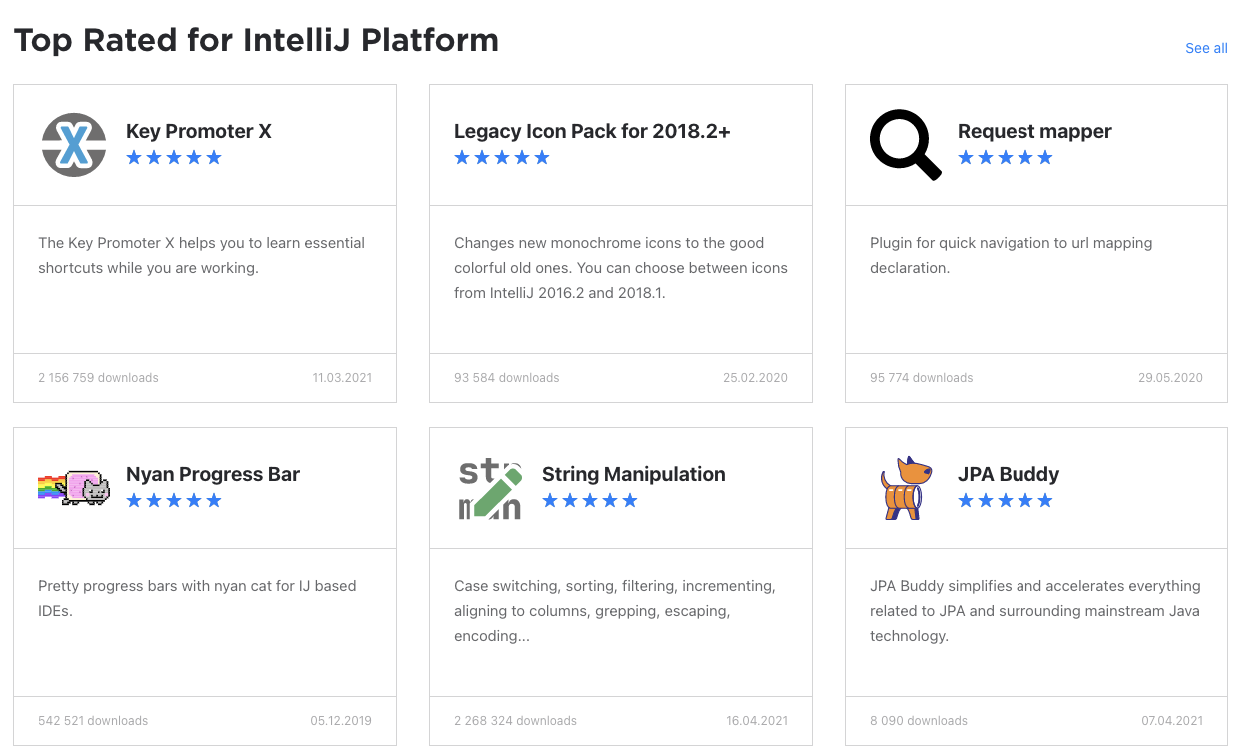Click the String Manipulation pencil icon
The height and width of the screenshot is (753, 1246).
click(x=490, y=488)
